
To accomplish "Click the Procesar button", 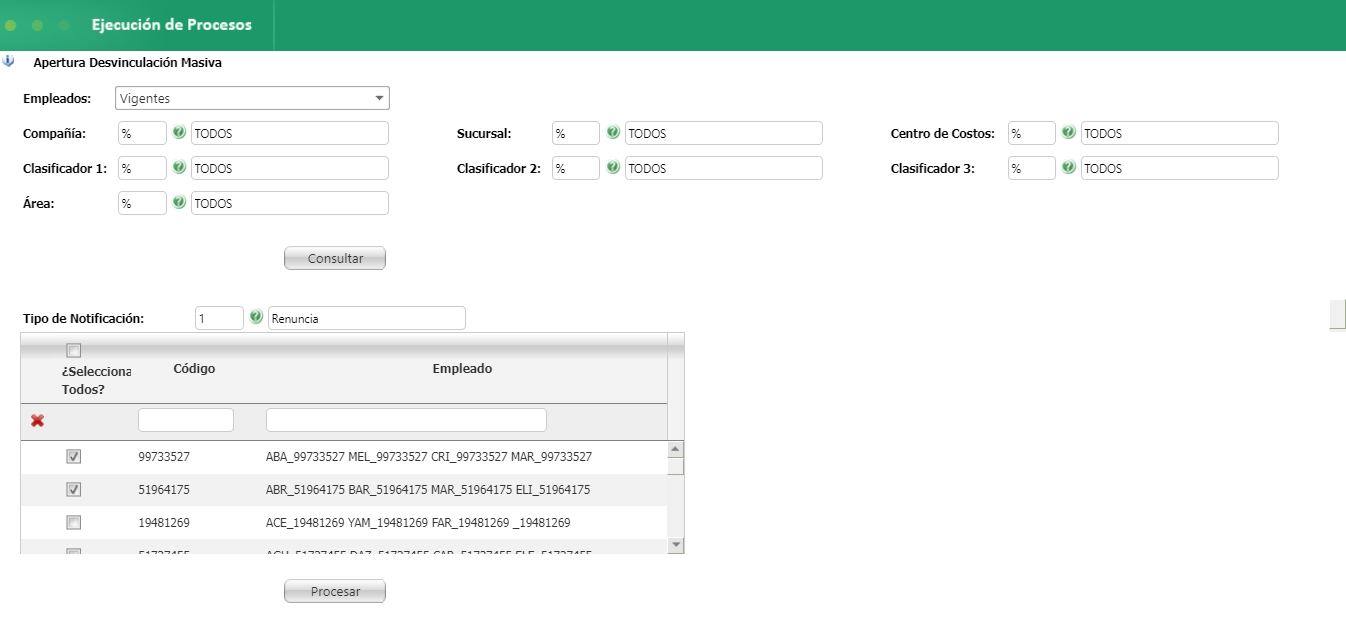I will (335, 591).
